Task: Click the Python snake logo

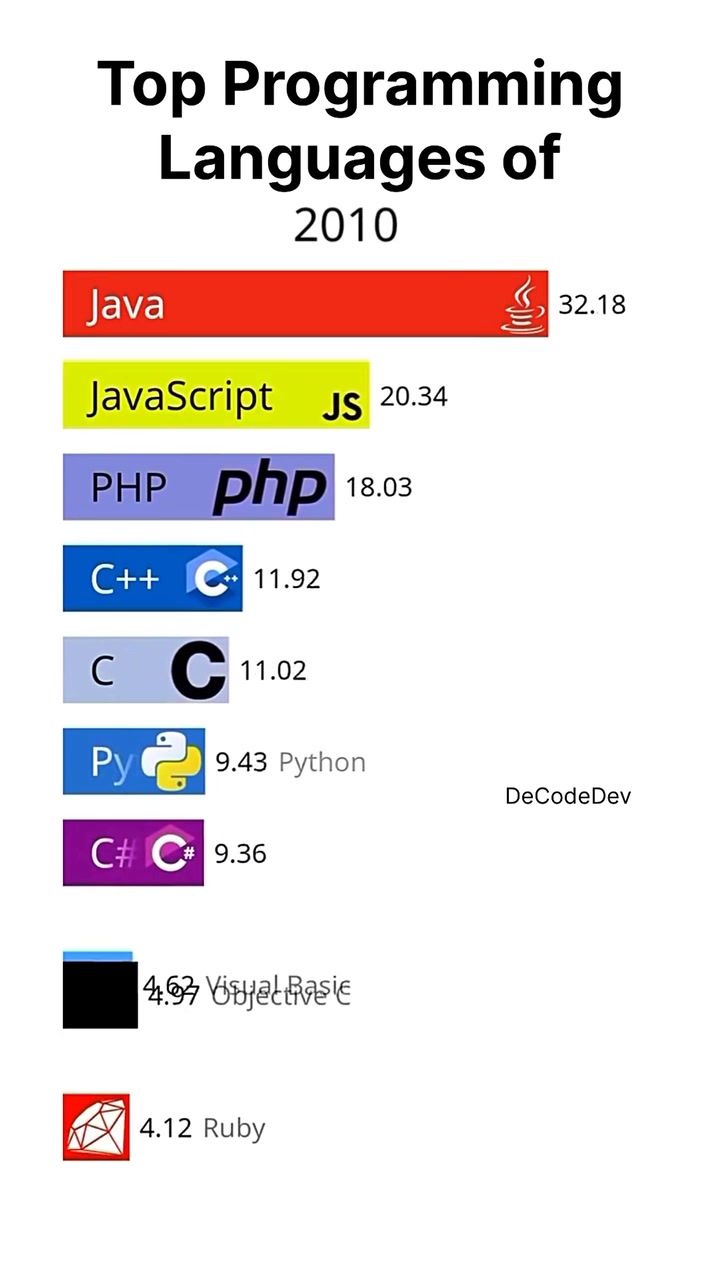Action: pyautogui.click(x=172, y=762)
